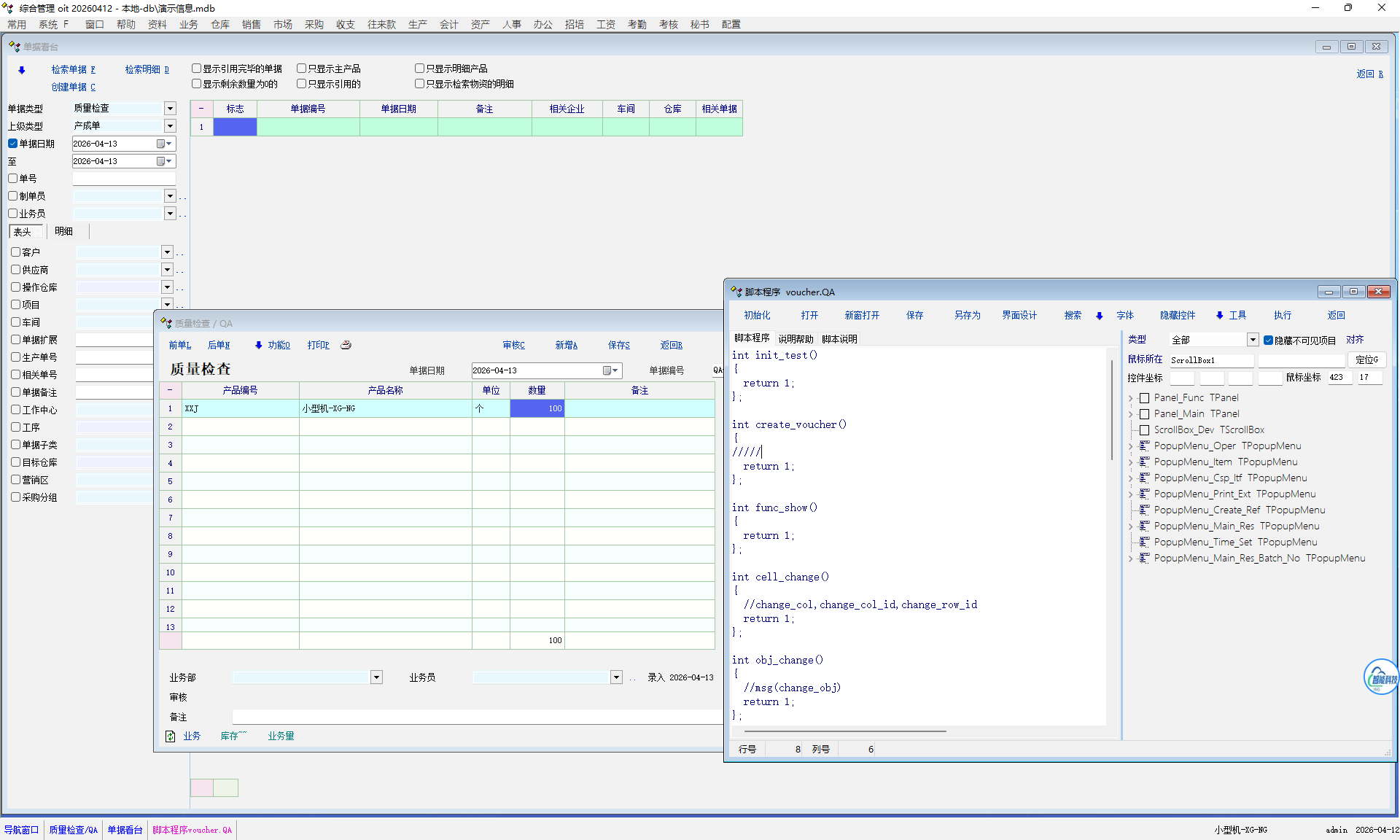The width and height of the screenshot is (1400, 840).
Task: Click the 备注 input field at form bottom
Action: pyautogui.click(x=474, y=717)
